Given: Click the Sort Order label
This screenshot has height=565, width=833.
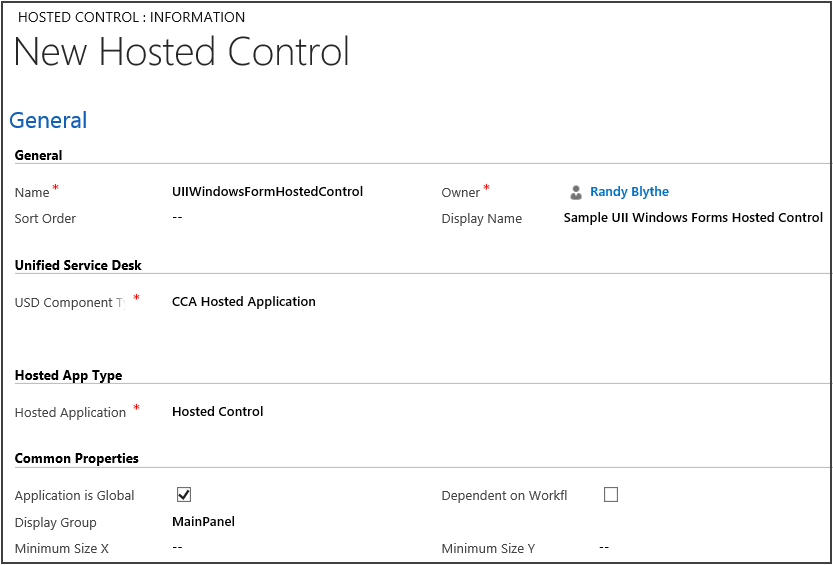Looking at the screenshot, I should click(46, 219).
